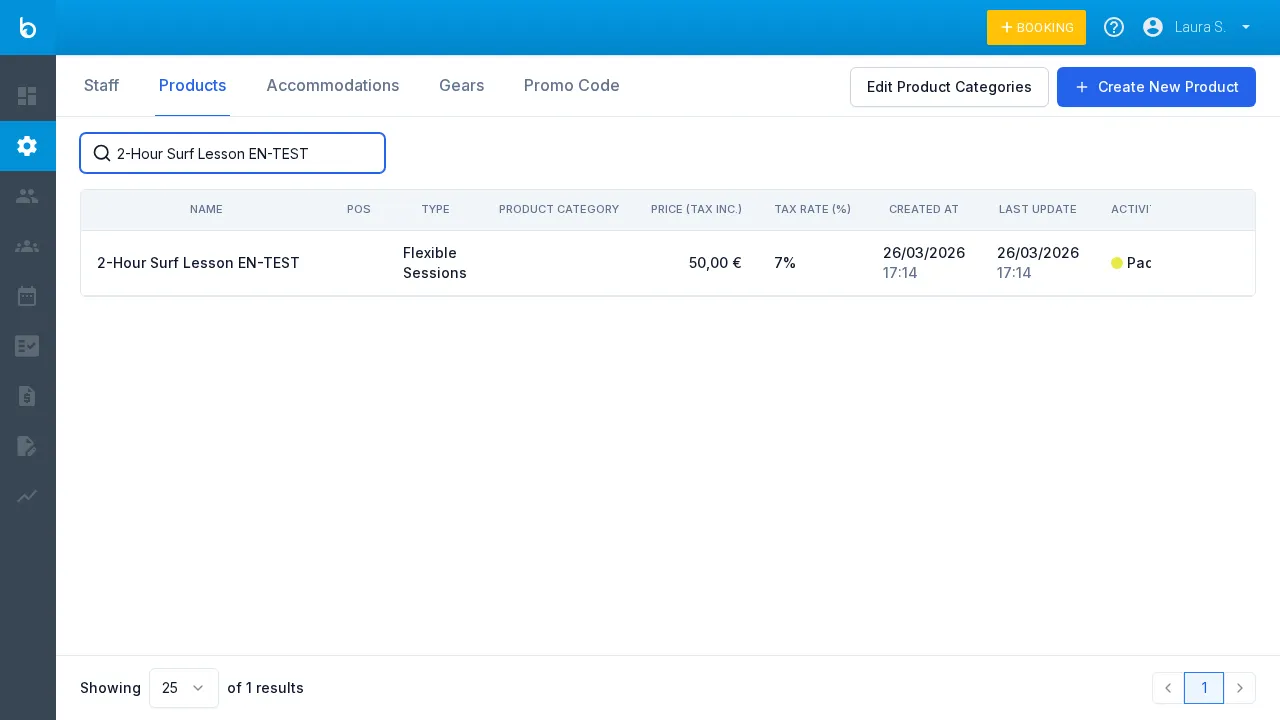Open the invoice dollar-document icon in the sidebar

[27, 396]
